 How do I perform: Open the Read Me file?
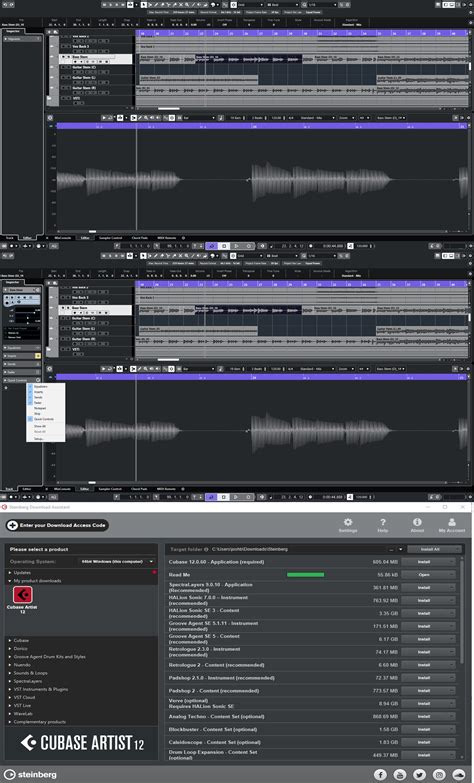tap(429, 575)
